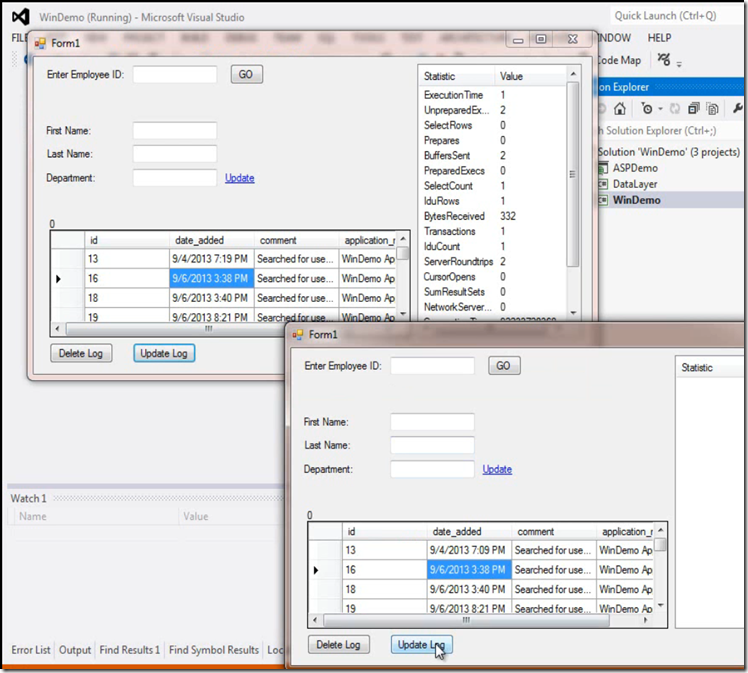
Task: Click the Refresh icon in Solution Explorer
Action: (675, 109)
